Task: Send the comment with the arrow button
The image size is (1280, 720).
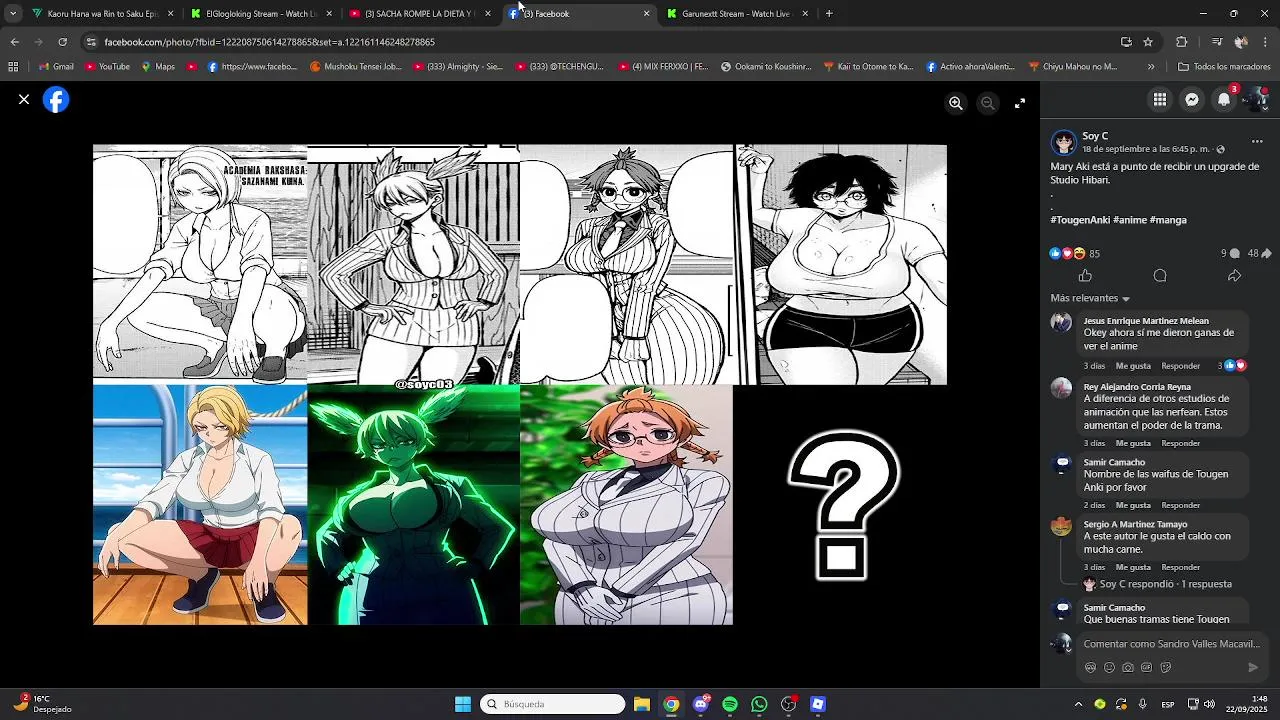Action: tap(1253, 667)
